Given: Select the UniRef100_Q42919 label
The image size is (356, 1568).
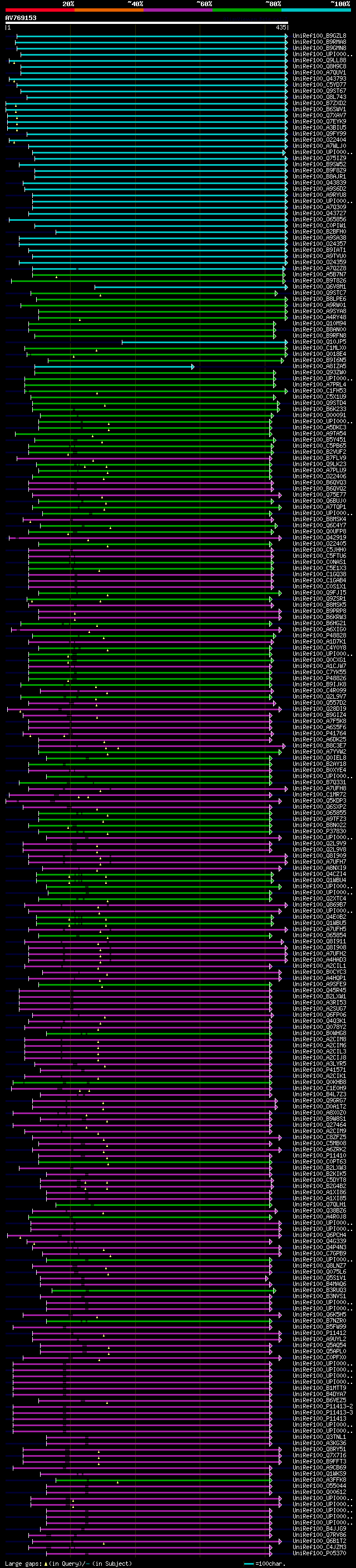Looking at the screenshot, I should (319, 537).
